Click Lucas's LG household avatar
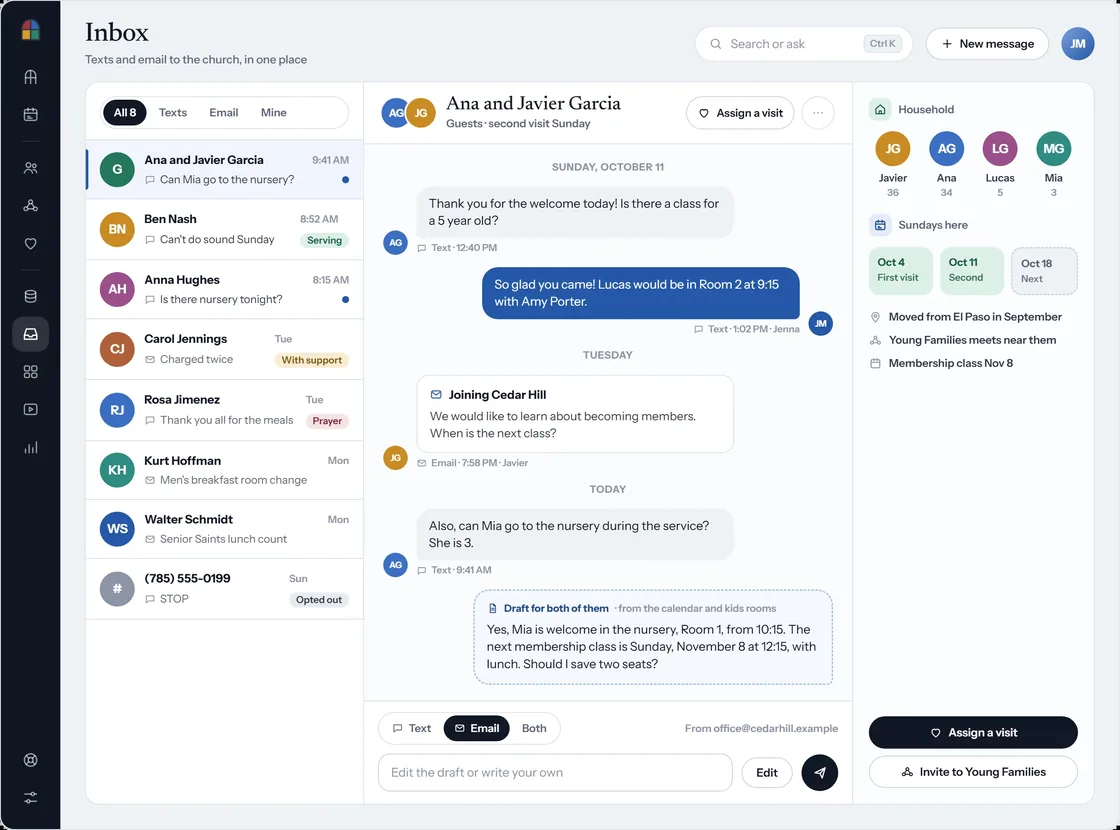Screen dimensions: 1120x830 click(x=1000, y=149)
